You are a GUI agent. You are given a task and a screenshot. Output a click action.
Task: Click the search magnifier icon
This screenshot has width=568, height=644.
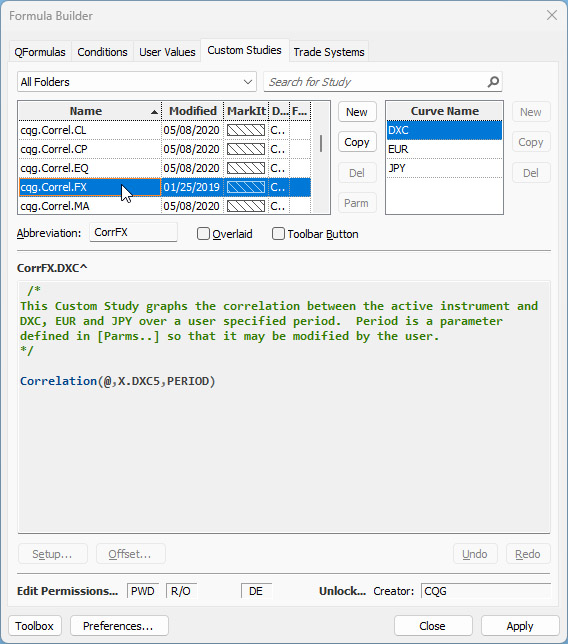[493, 82]
